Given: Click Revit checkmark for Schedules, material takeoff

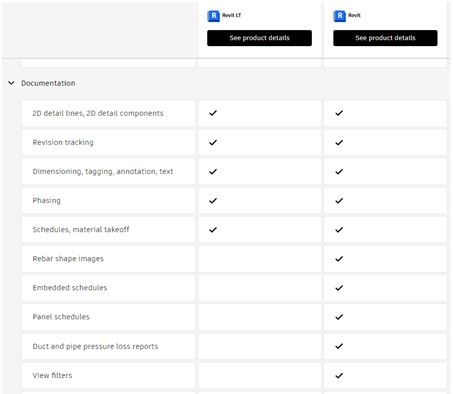Looking at the screenshot, I should click(339, 230).
